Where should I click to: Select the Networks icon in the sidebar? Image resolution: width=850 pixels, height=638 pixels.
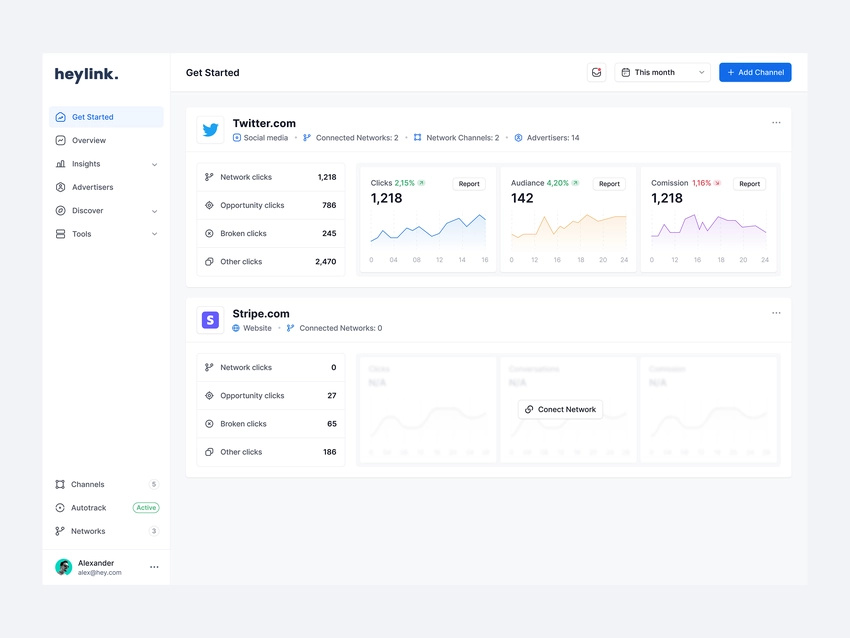(x=62, y=531)
